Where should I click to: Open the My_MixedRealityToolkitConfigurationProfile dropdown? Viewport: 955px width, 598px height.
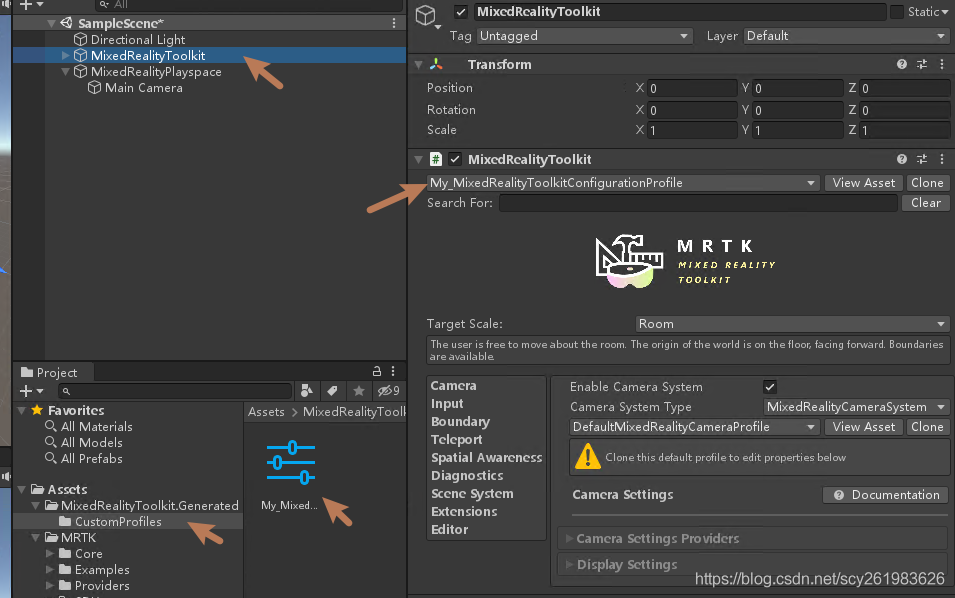[623, 183]
